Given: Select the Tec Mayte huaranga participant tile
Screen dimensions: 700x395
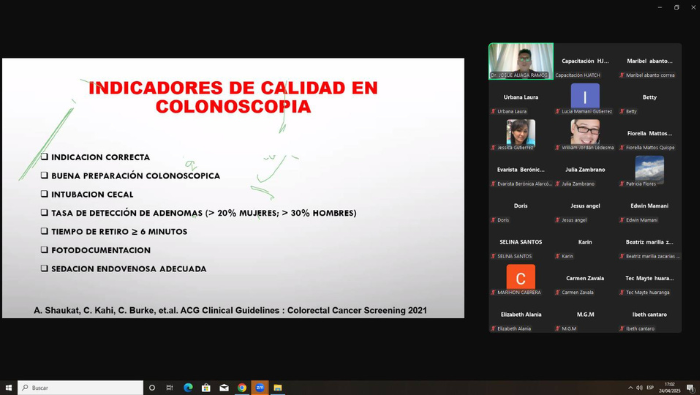Looking at the screenshot, I should [x=650, y=279].
